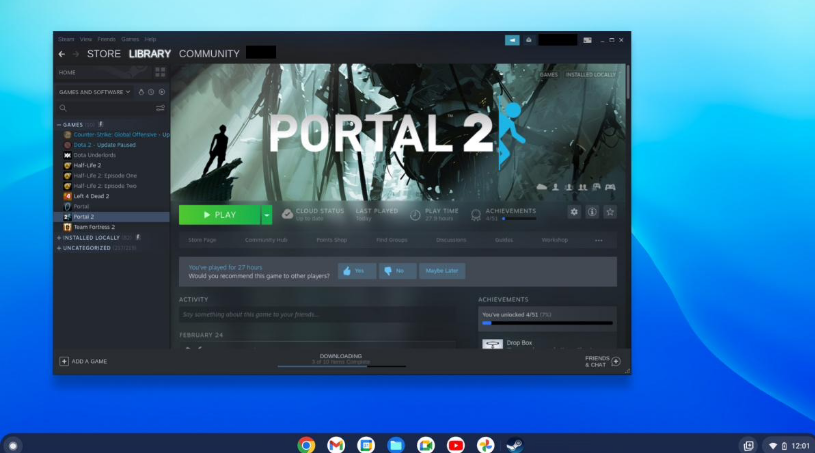Click the Add a Game plus icon

64,362
